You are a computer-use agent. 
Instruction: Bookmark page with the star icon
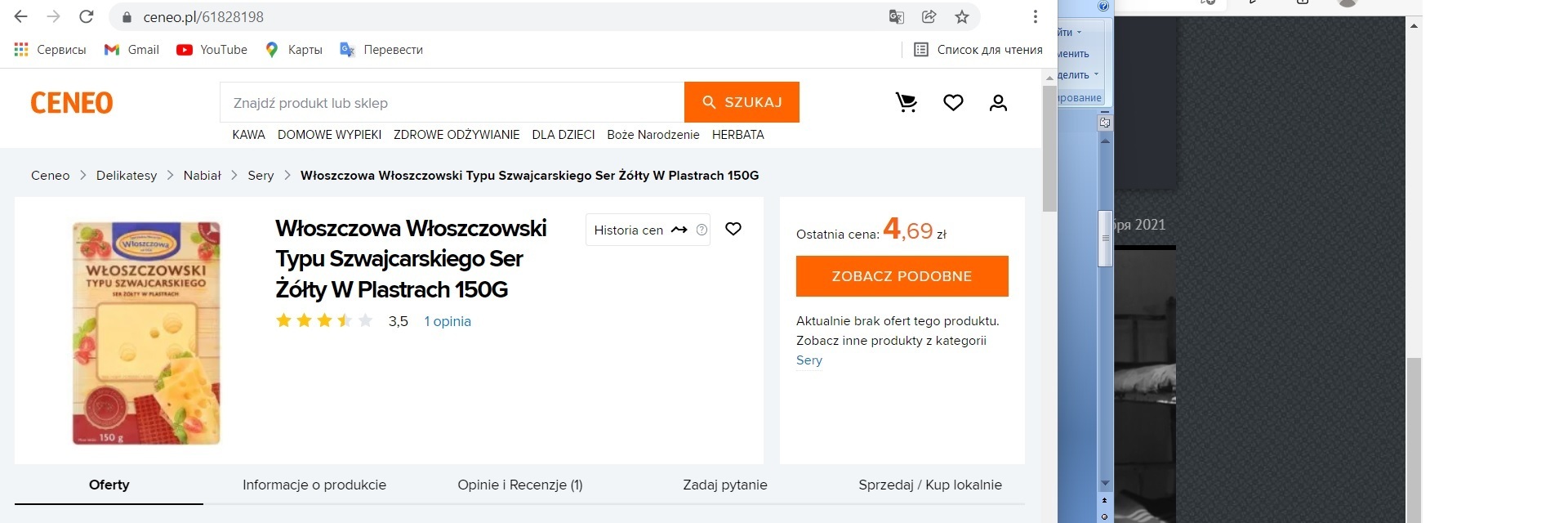pos(962,17)
